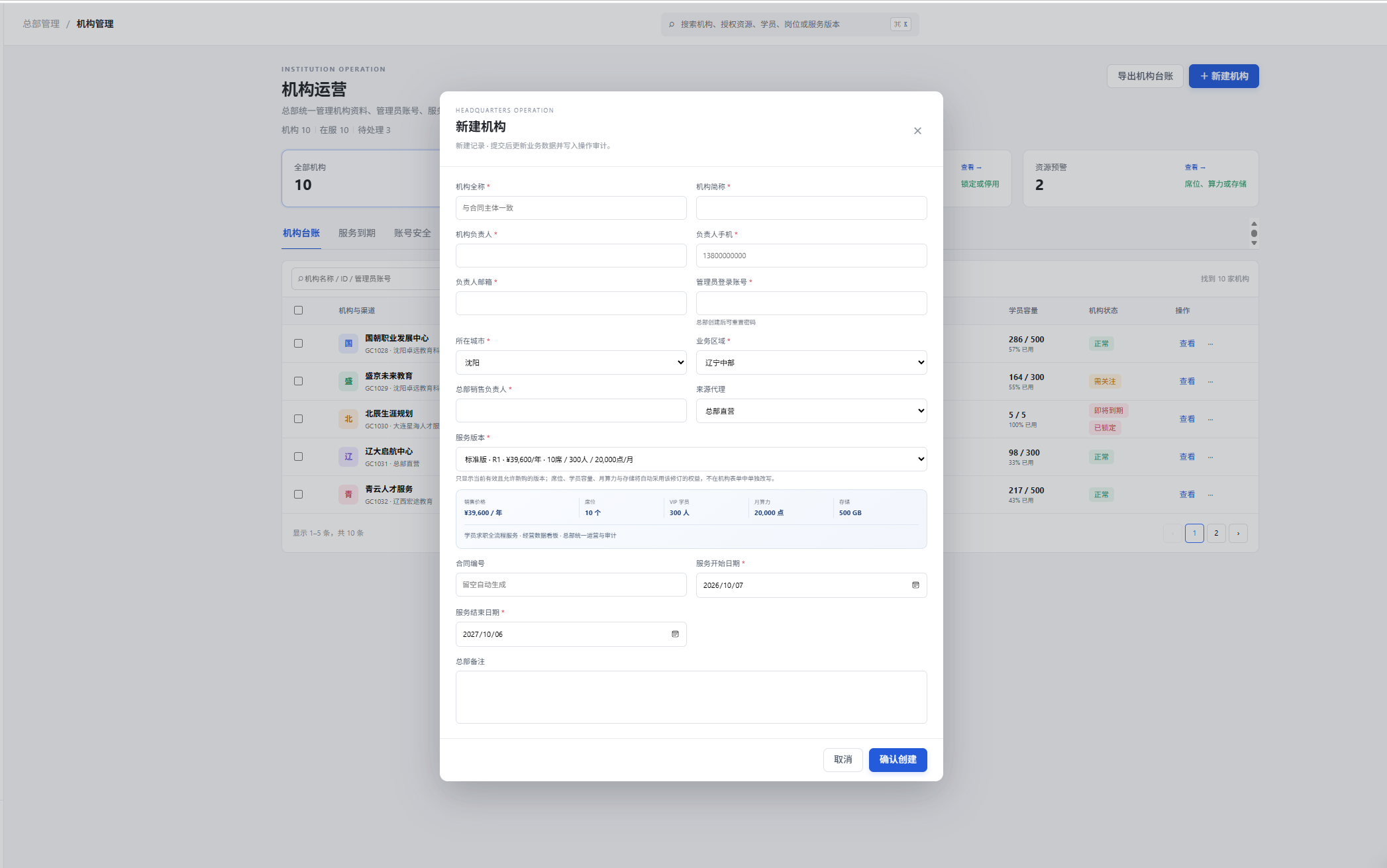Open calendar picker for 服务结束日期
The width and height of the screenshot is (1387, 868).
[675, 634]
